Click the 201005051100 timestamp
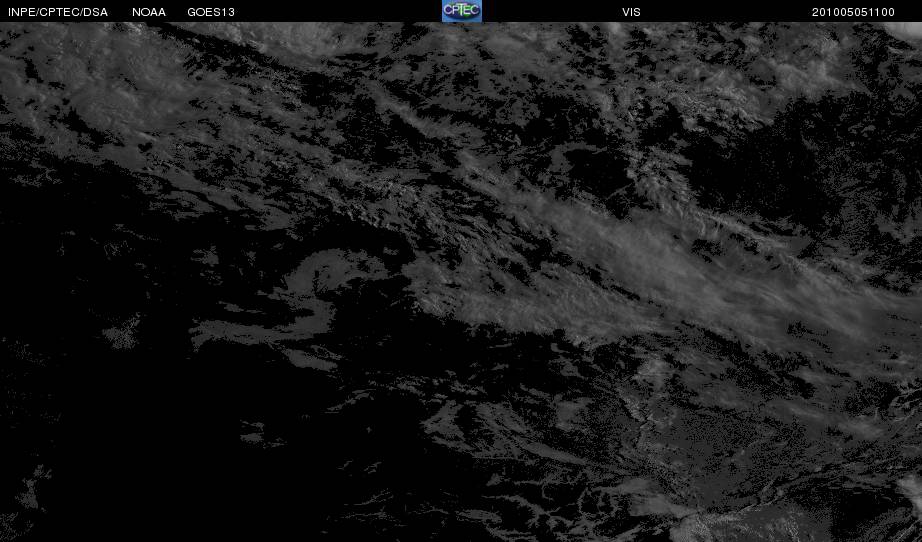922x542 pixels. point(853,12)
